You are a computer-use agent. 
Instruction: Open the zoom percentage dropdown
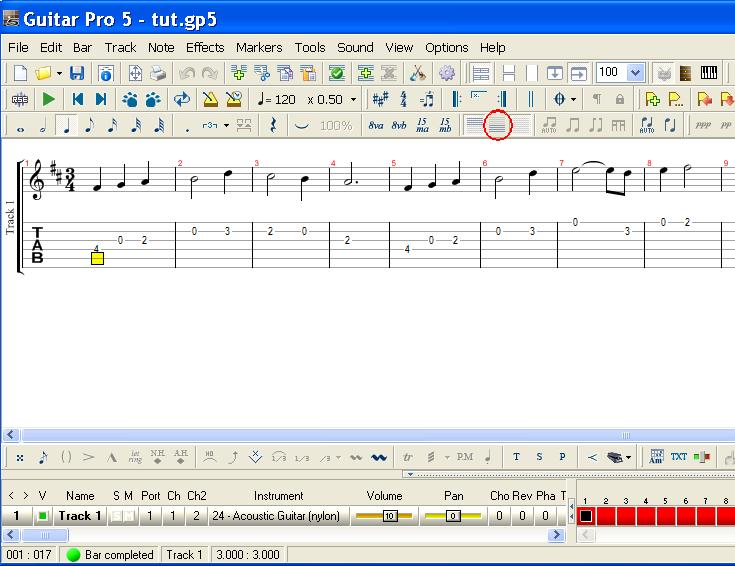pos(636,73)
